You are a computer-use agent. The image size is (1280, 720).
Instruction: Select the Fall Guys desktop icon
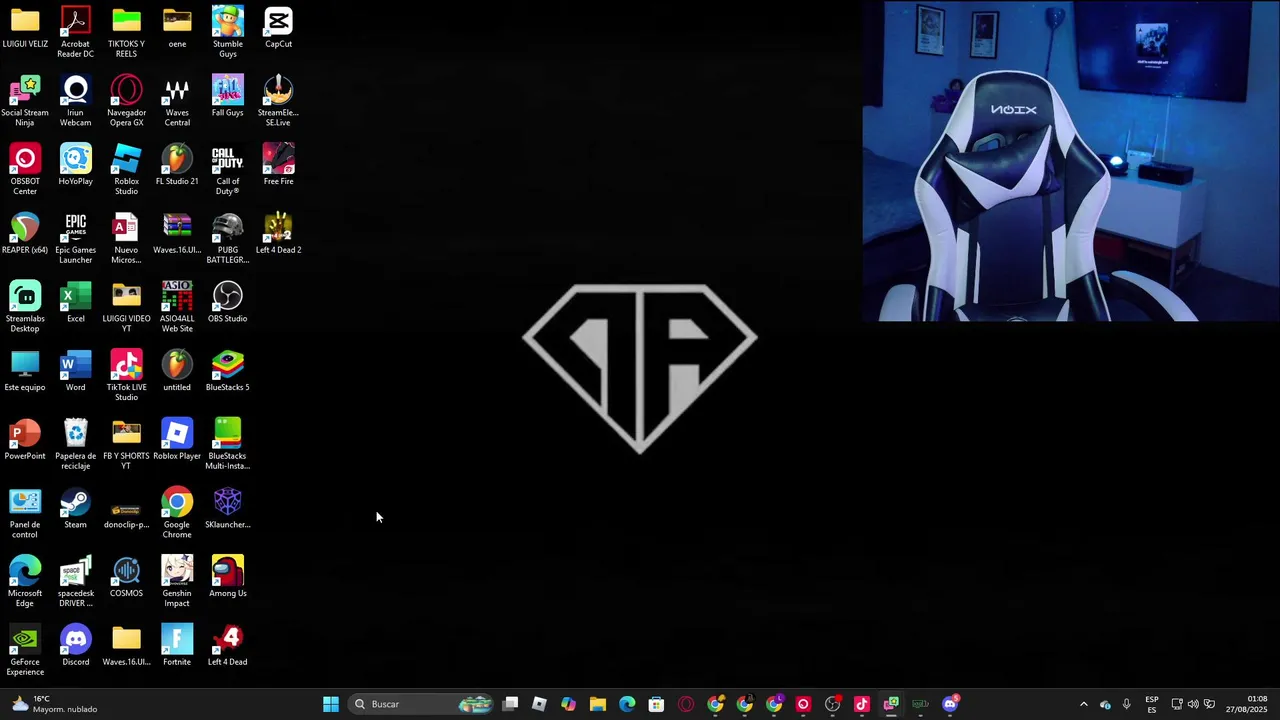point(227,97)
